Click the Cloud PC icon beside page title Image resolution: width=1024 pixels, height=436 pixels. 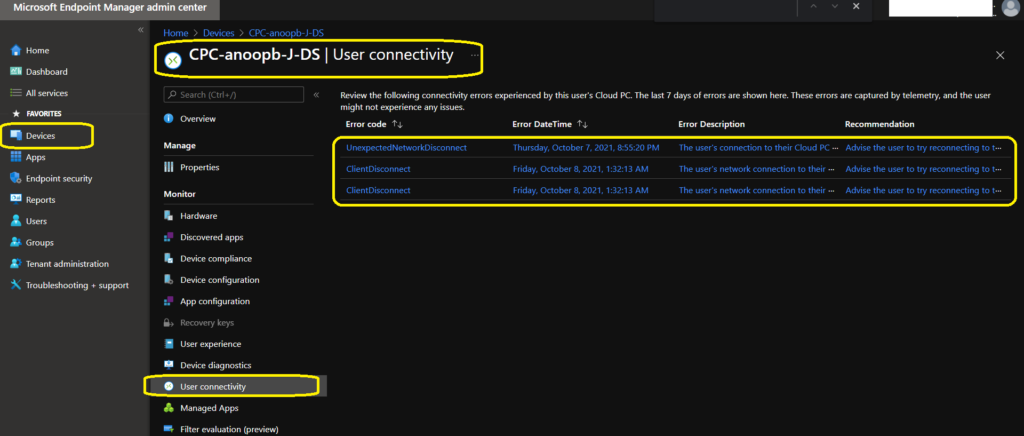coord(172,60)
